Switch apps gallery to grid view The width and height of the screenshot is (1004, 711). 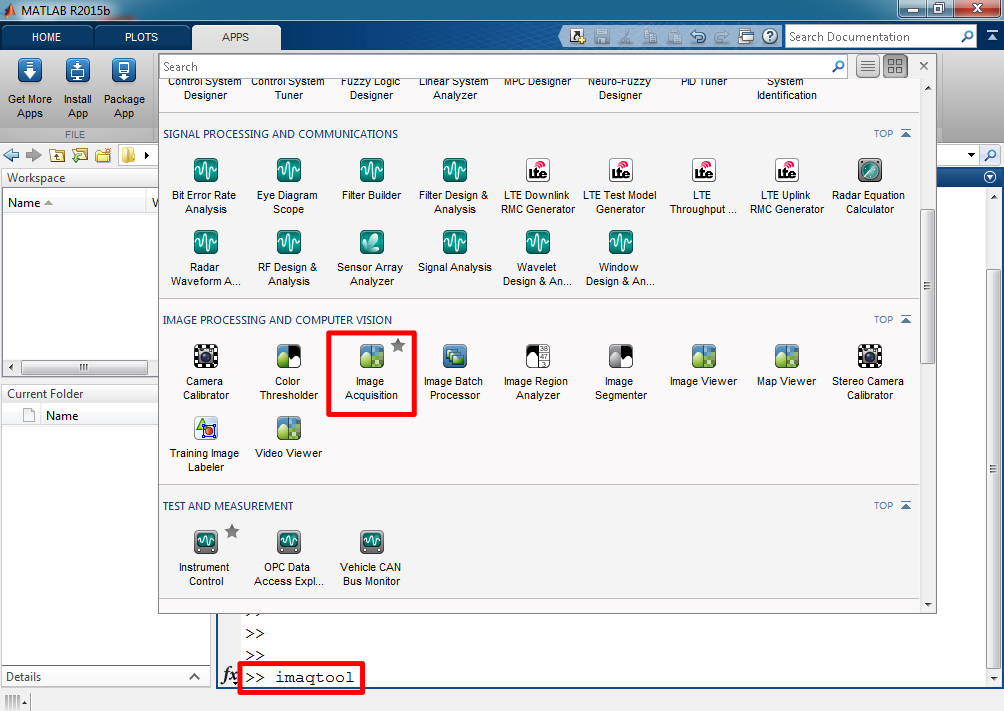click(x=895, y=66)
